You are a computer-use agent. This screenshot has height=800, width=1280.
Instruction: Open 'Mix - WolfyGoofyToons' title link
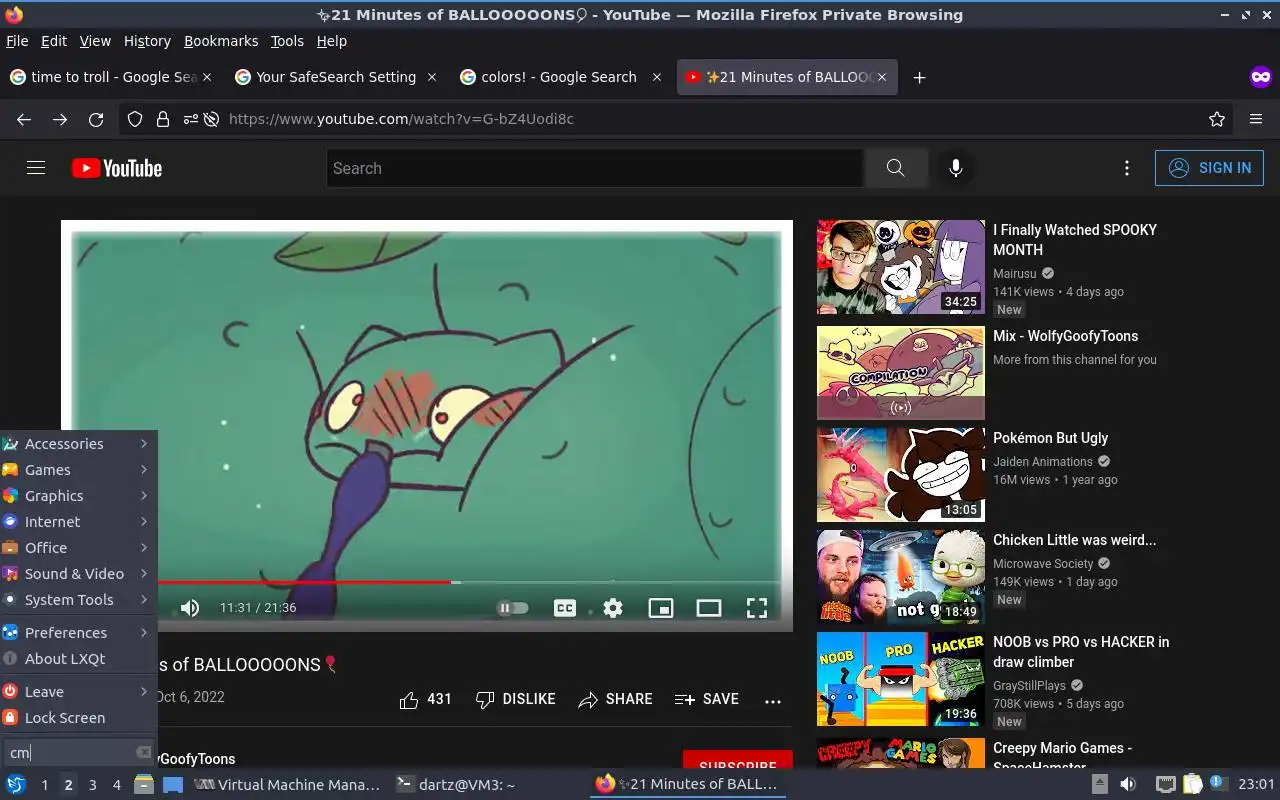pyautogui.click(x=1065, y=336)
